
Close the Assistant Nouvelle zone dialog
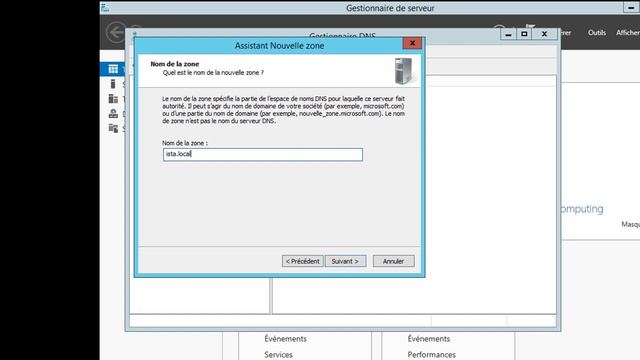tap(412, 43)
